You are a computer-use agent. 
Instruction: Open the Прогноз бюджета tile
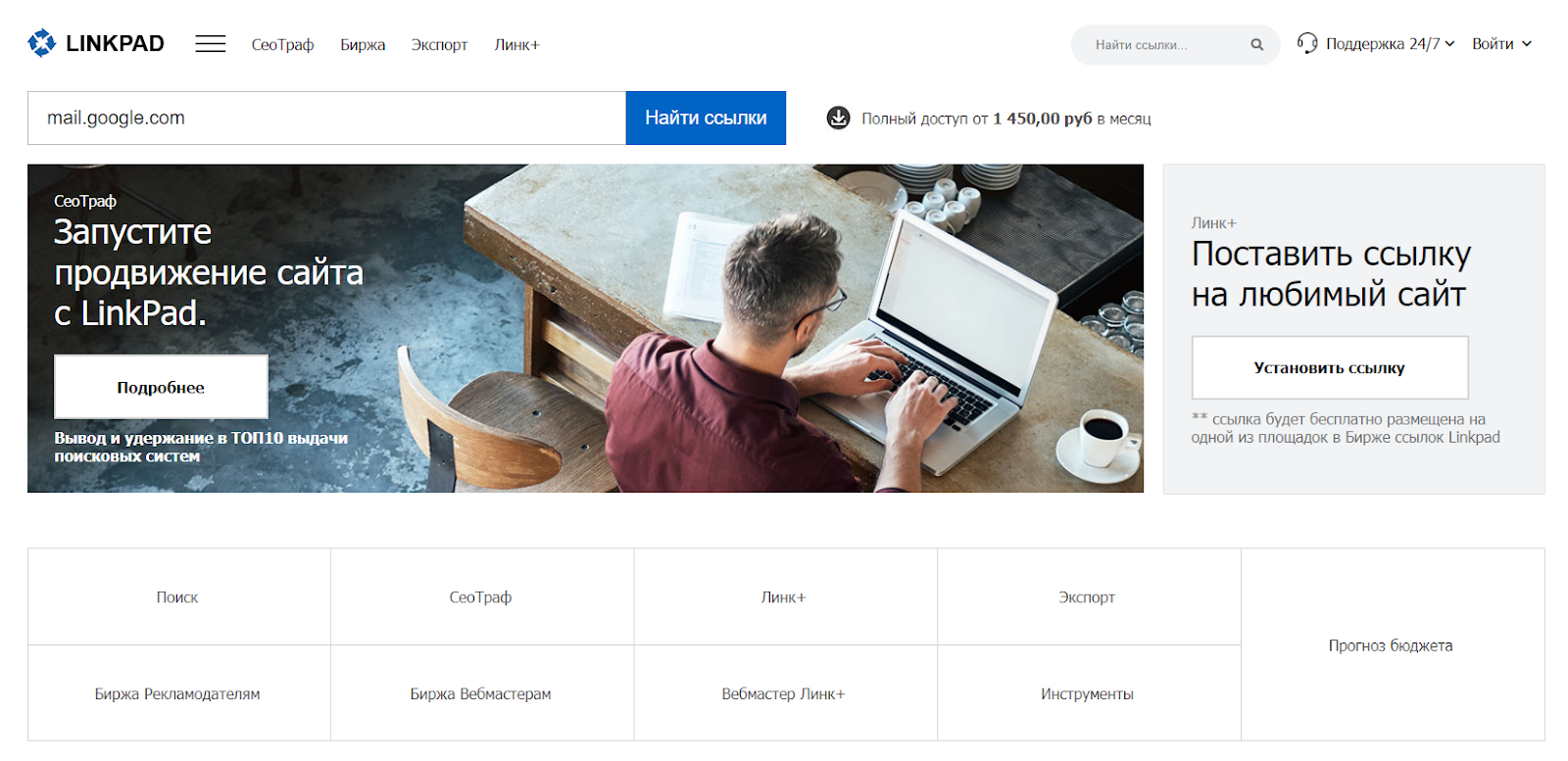coord(1391,644)
